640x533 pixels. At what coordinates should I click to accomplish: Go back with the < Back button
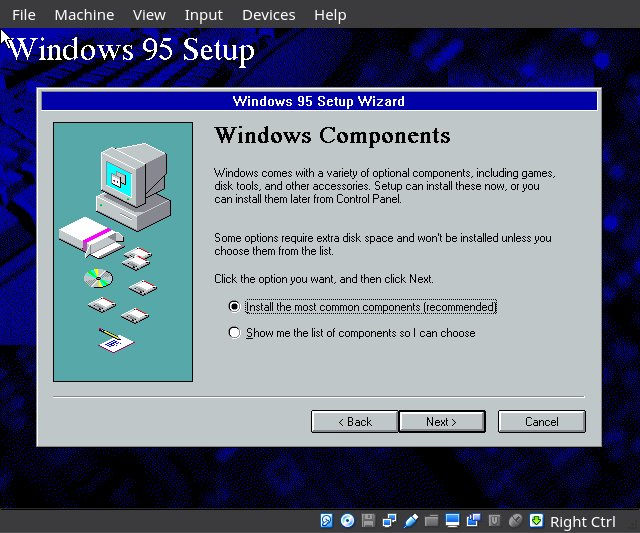click(x=354, y=422)
